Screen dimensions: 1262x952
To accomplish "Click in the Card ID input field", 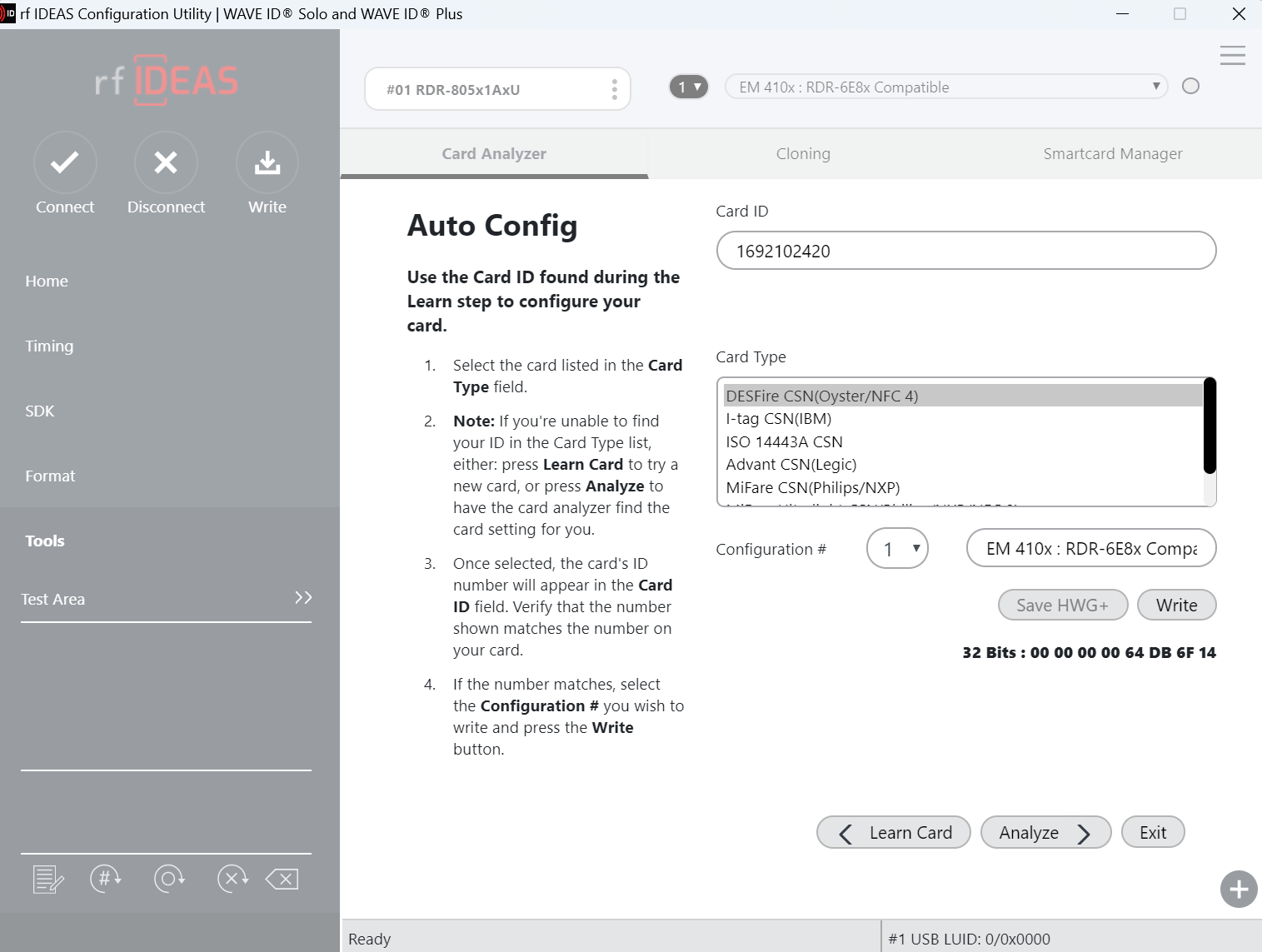I will pyautogui.click(x=965, y=251).
